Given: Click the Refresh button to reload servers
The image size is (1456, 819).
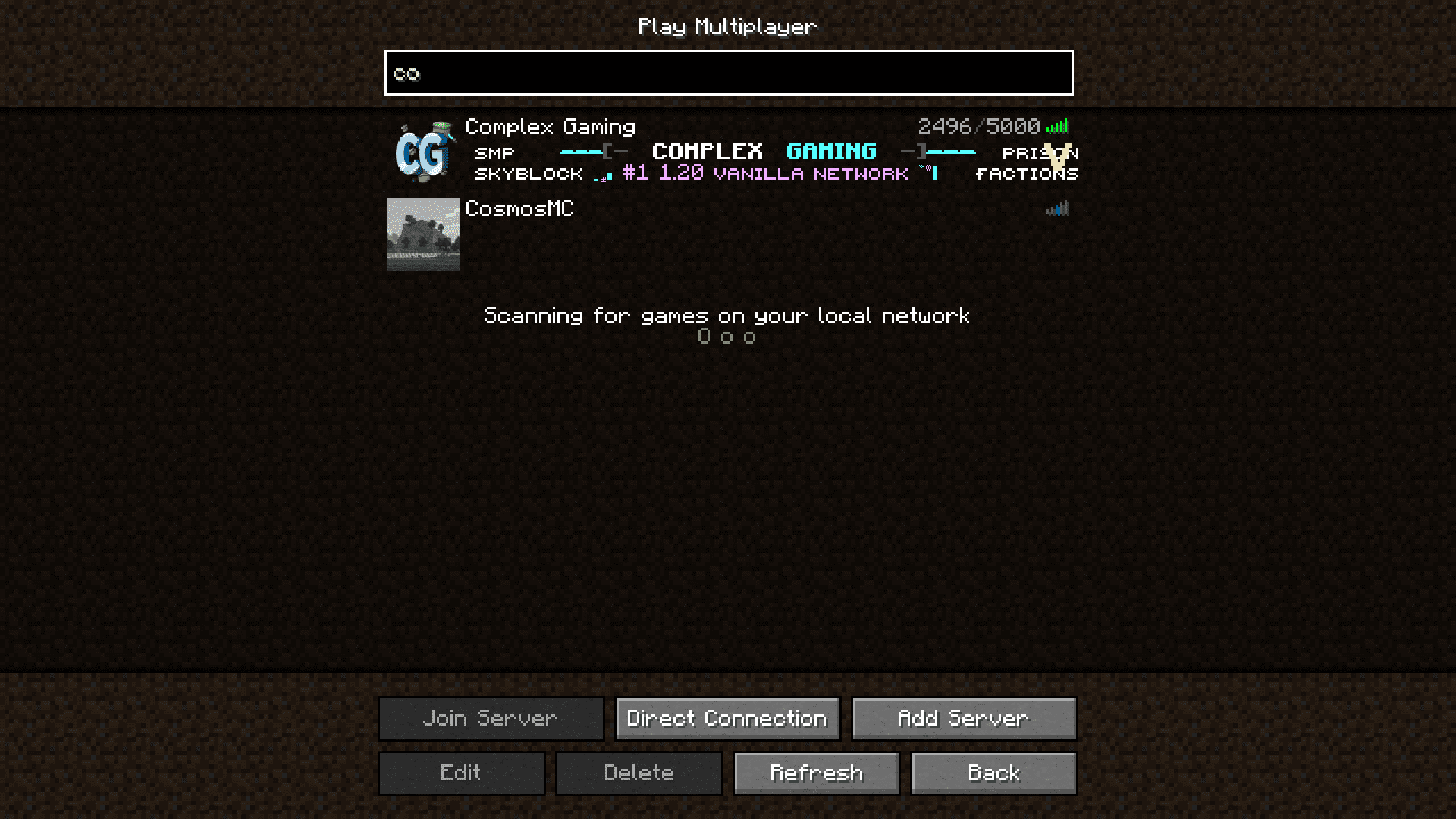Looking at the screenshot, I should [x=817, y=772].
